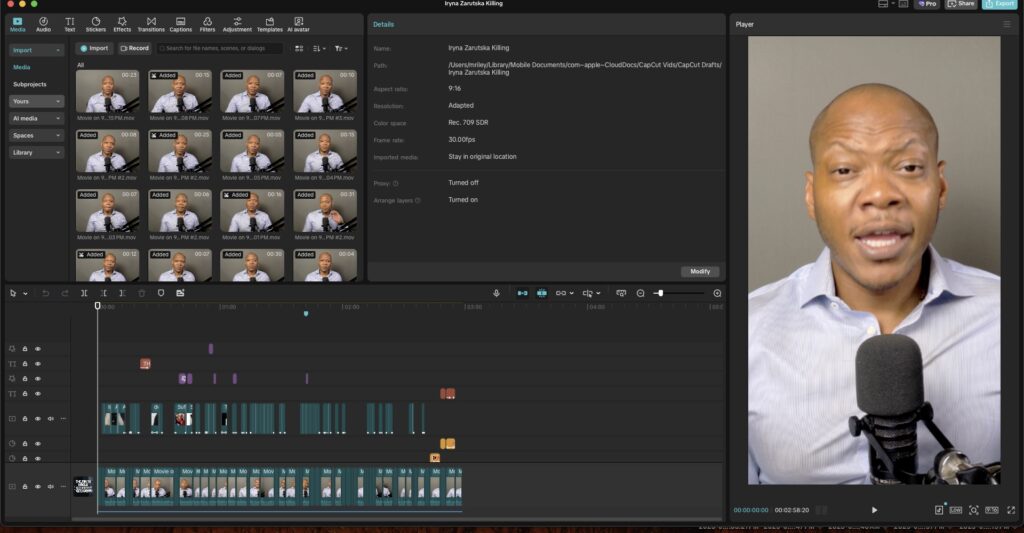Open the Templates tab icon

[270, 24]
